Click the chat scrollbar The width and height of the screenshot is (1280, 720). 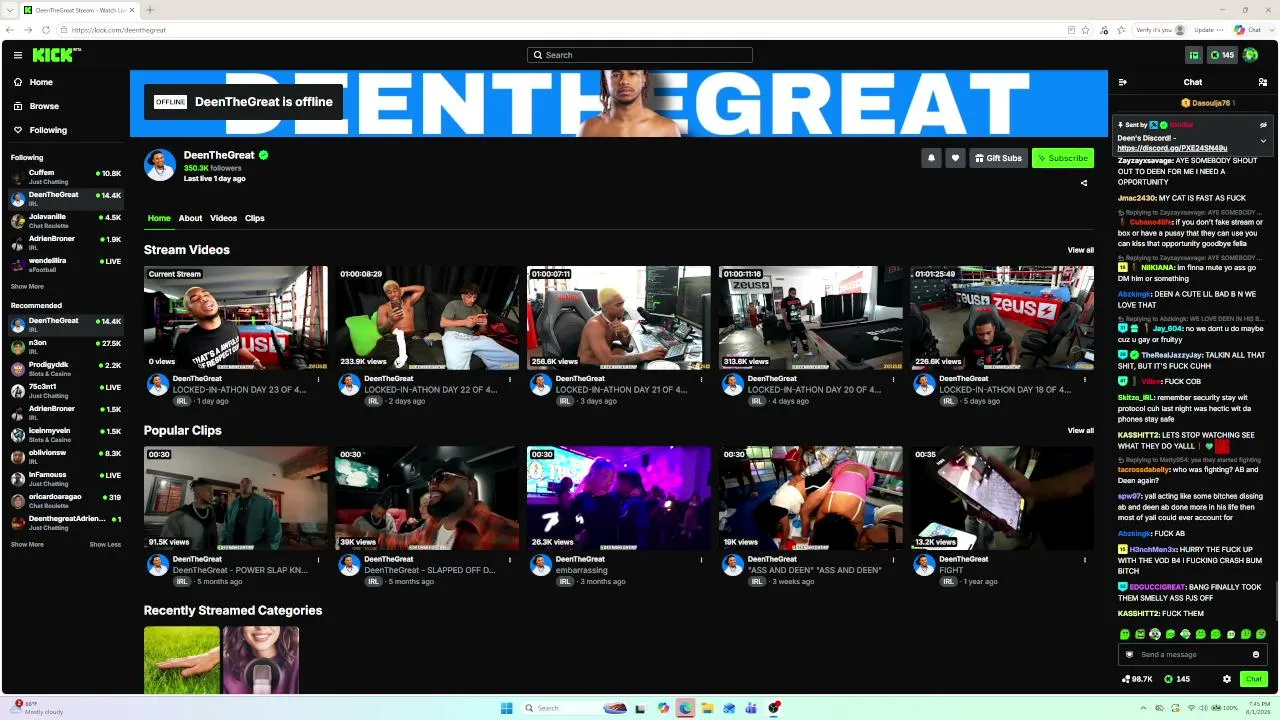click(x=1275, y=600)
